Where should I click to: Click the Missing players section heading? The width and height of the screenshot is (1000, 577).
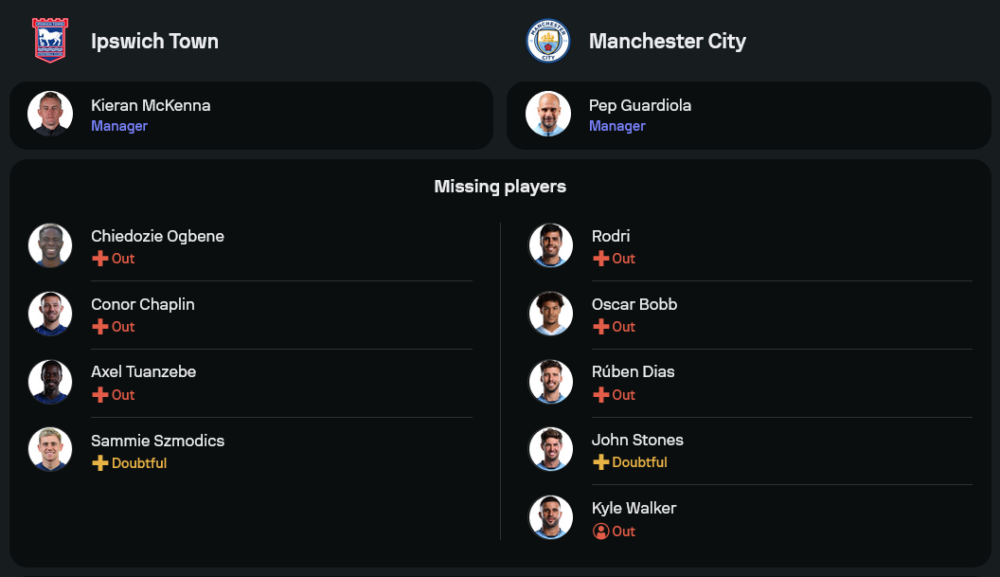click(x=500, y=187)
